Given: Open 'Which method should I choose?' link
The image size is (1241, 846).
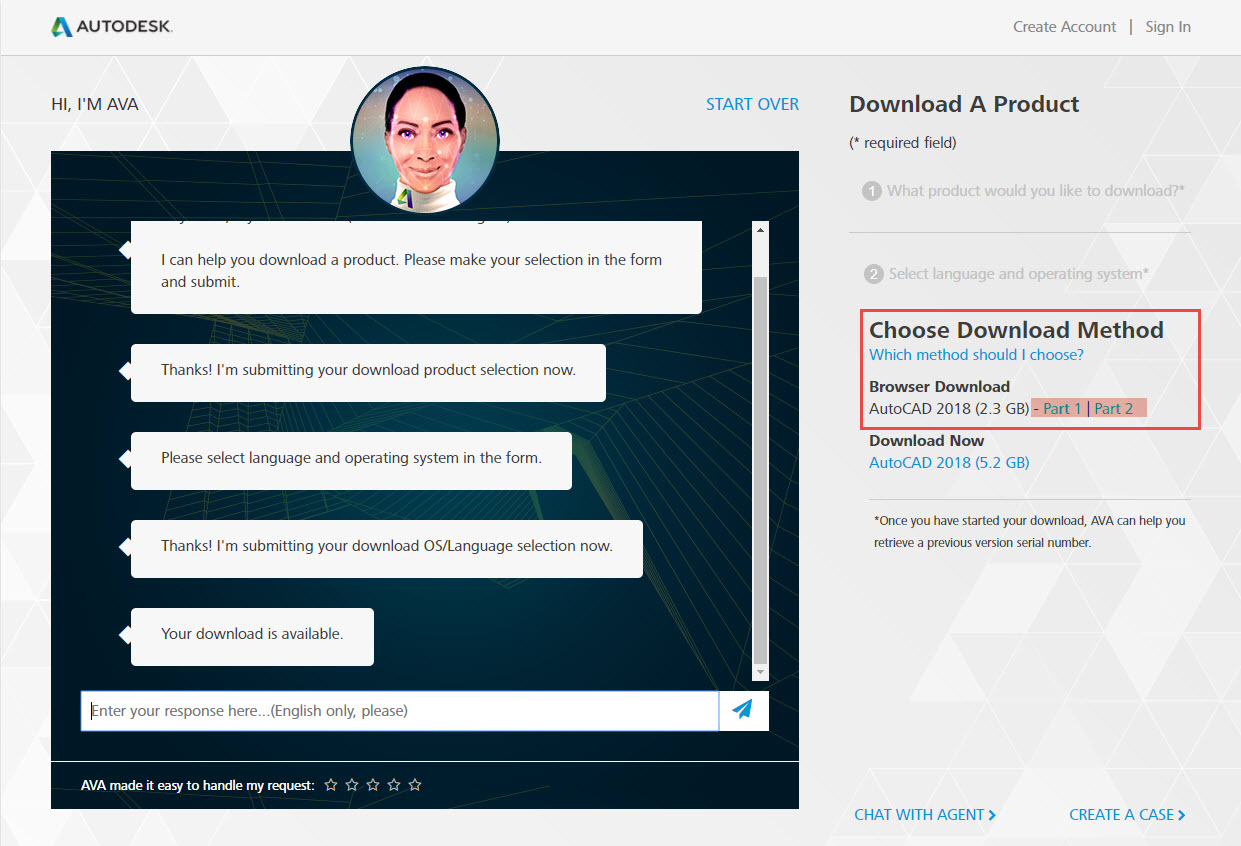Looking at the screenshot, I should tap(976, 355).
